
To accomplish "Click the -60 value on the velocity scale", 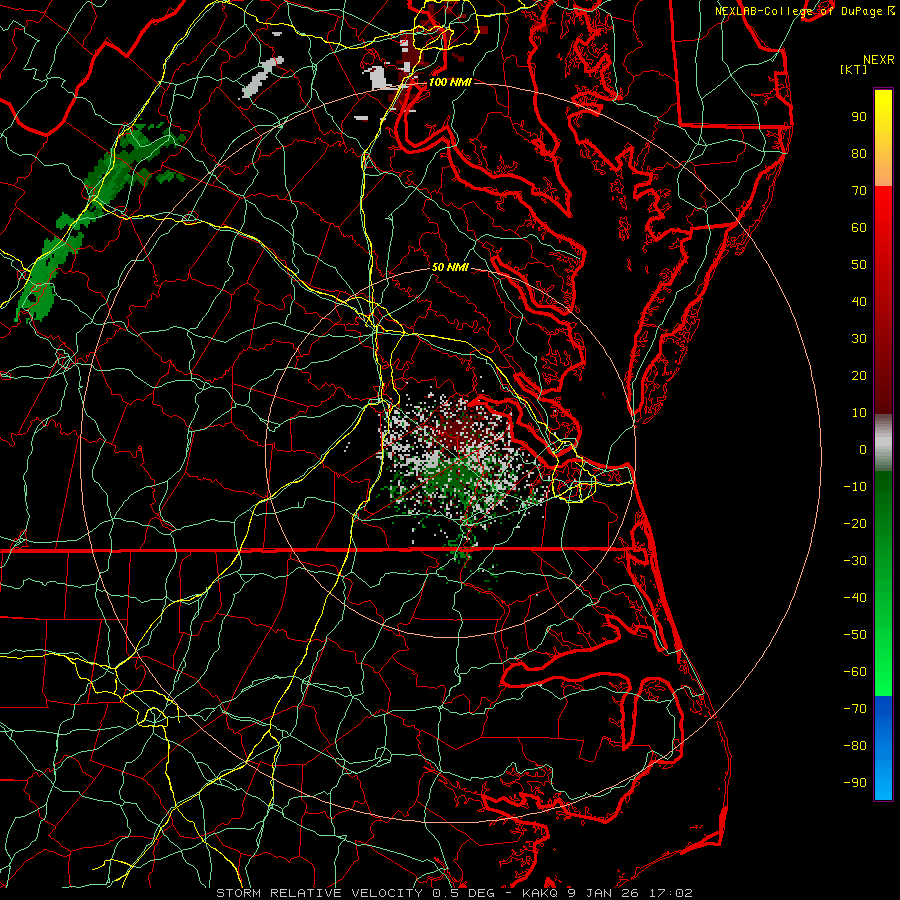I will [x=855, y=672].
